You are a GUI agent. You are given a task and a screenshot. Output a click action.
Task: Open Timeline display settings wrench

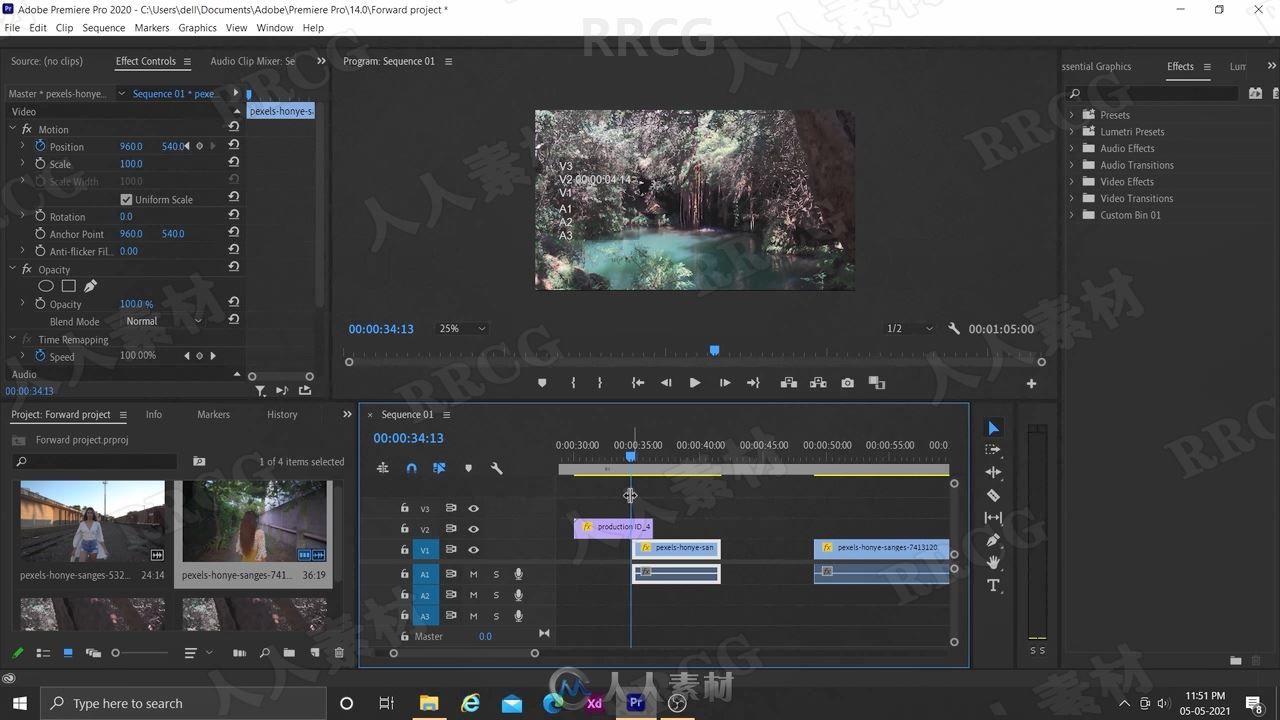click(496, 468)
